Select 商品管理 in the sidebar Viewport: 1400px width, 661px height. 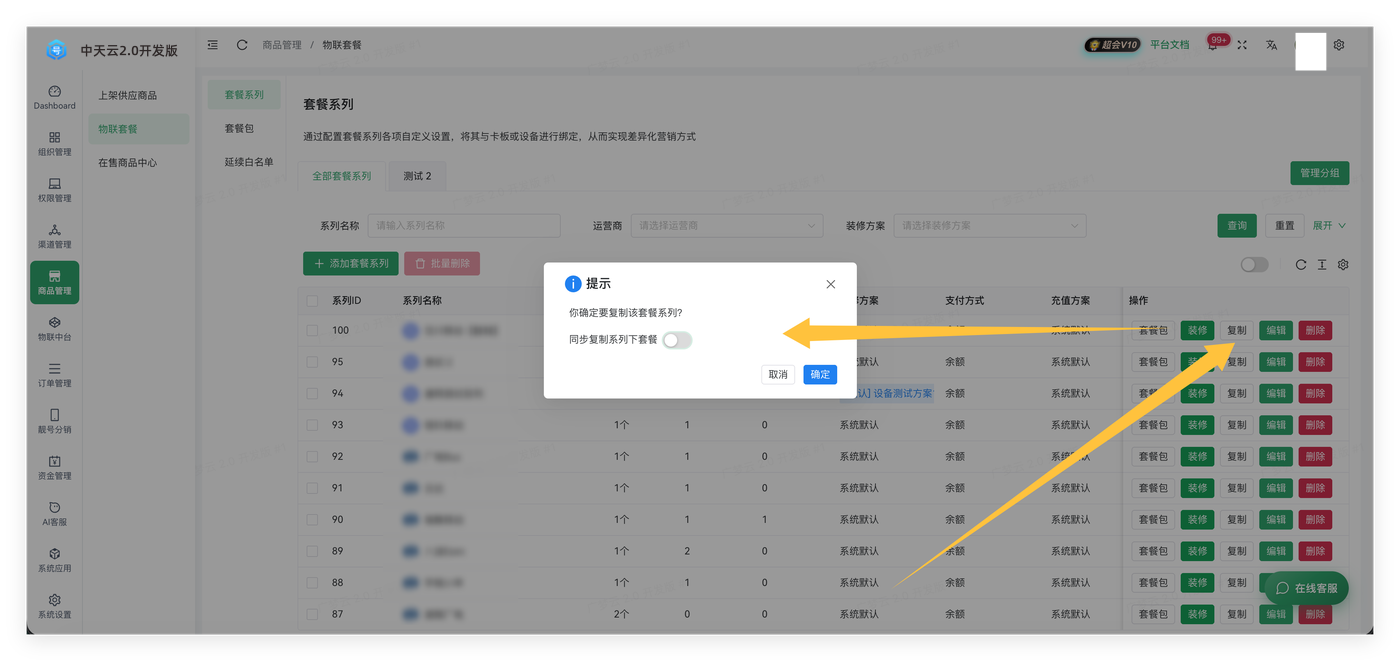[54, 283]
